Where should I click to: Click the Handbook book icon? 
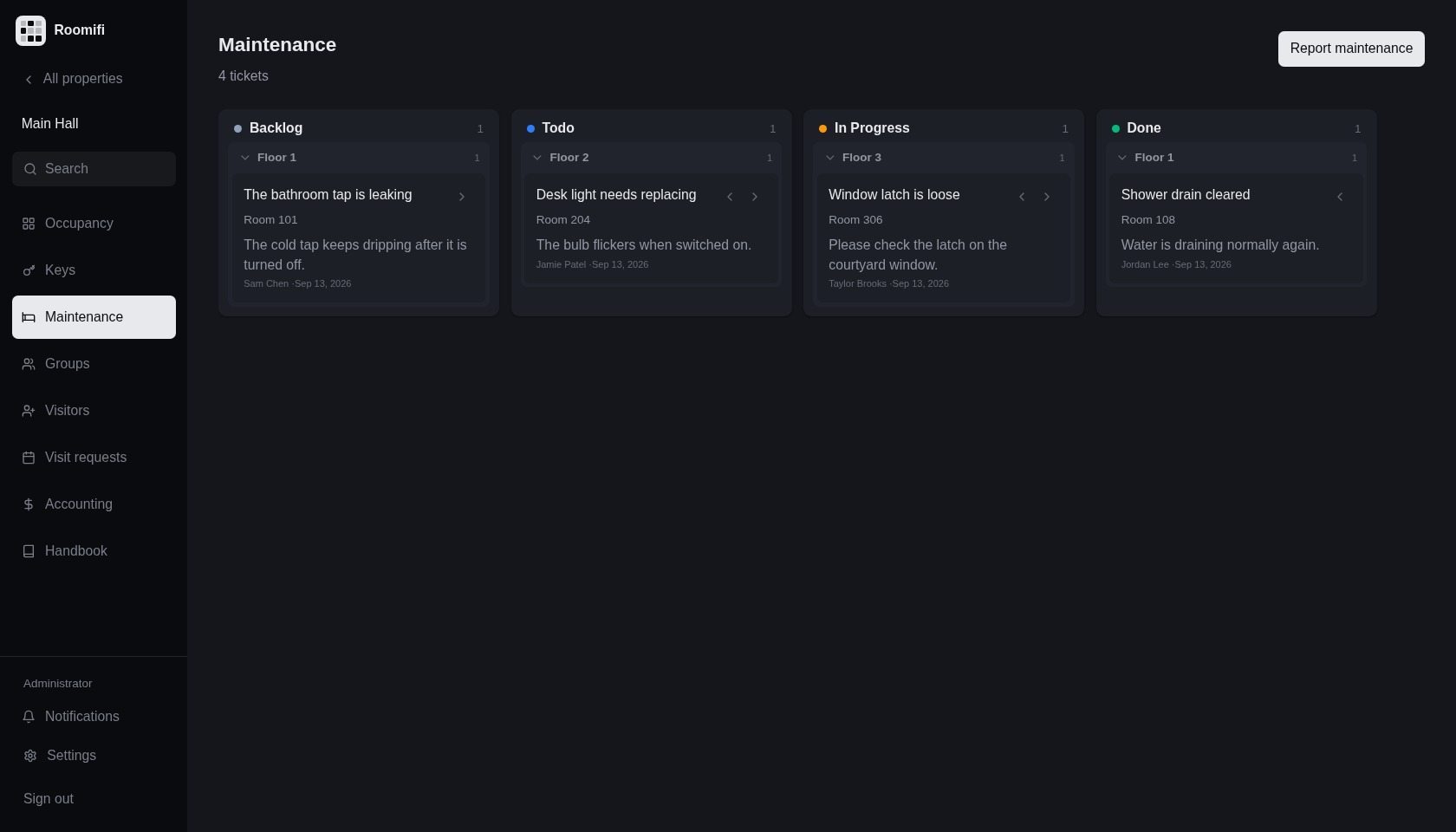(x=29, y=551)
